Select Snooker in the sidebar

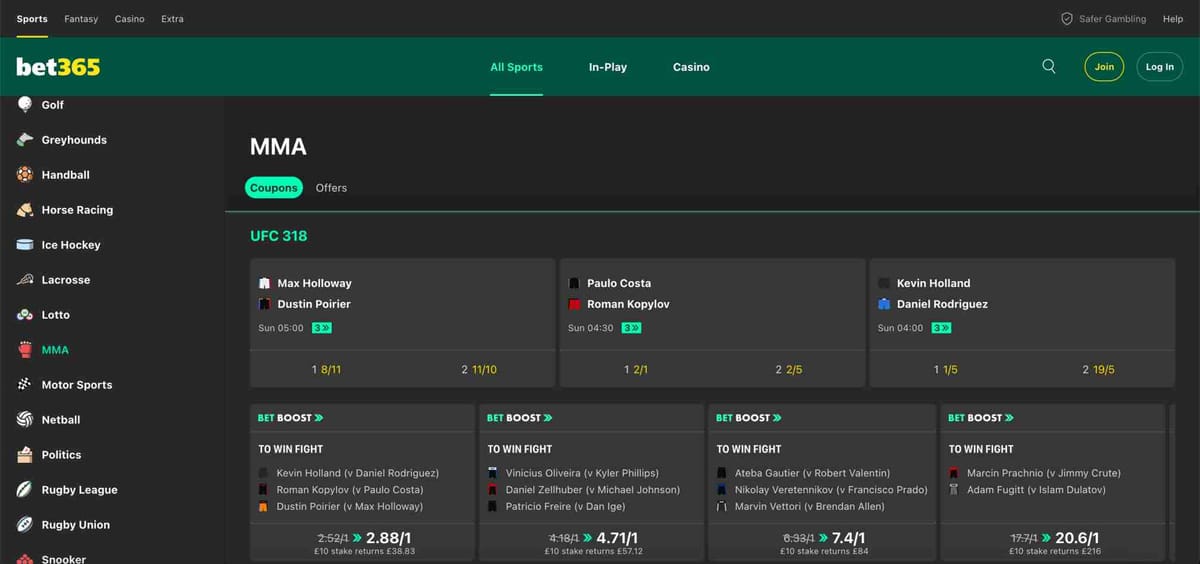64,559
